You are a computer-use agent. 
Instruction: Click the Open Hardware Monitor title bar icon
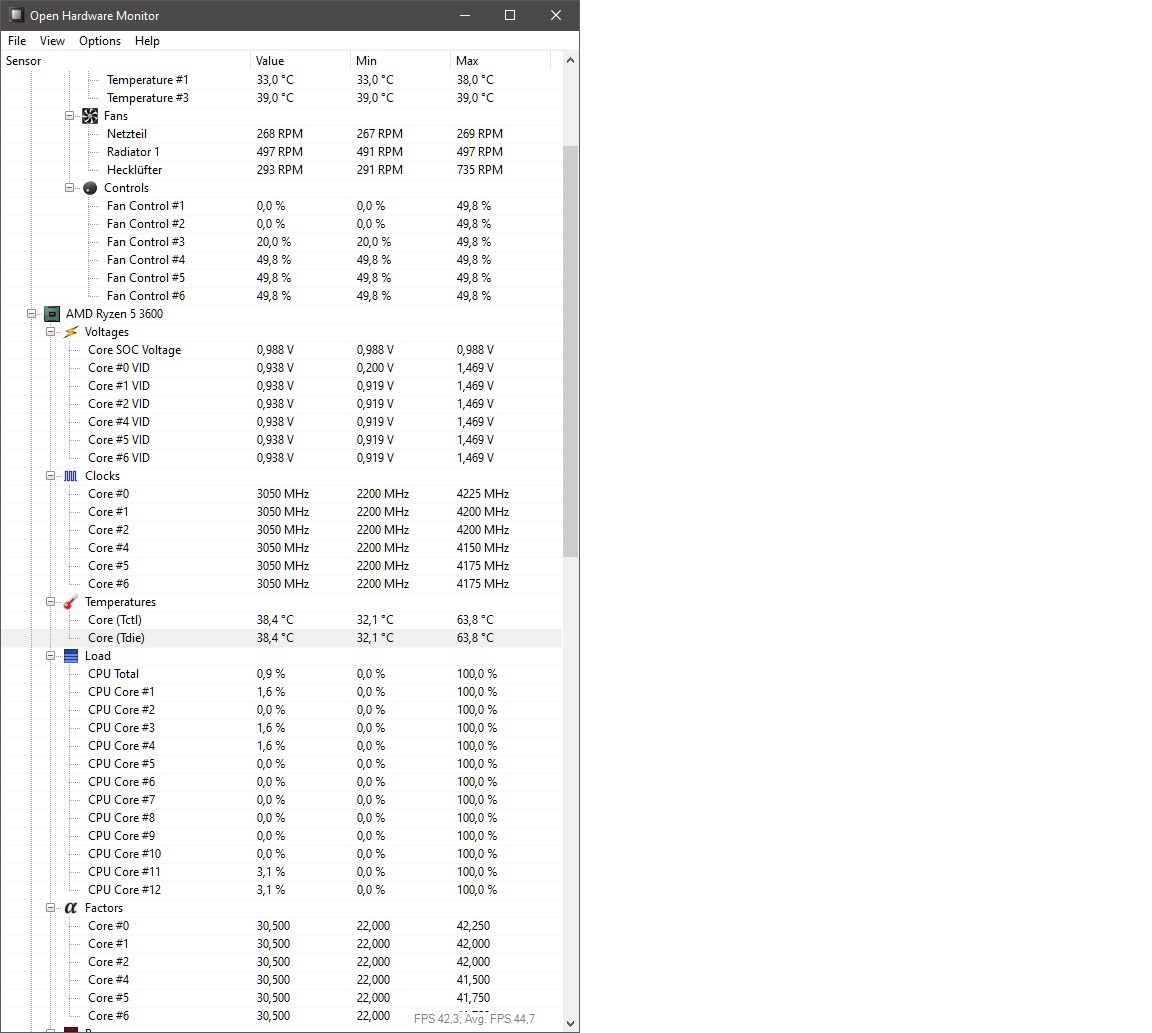[x=16, y=15]
